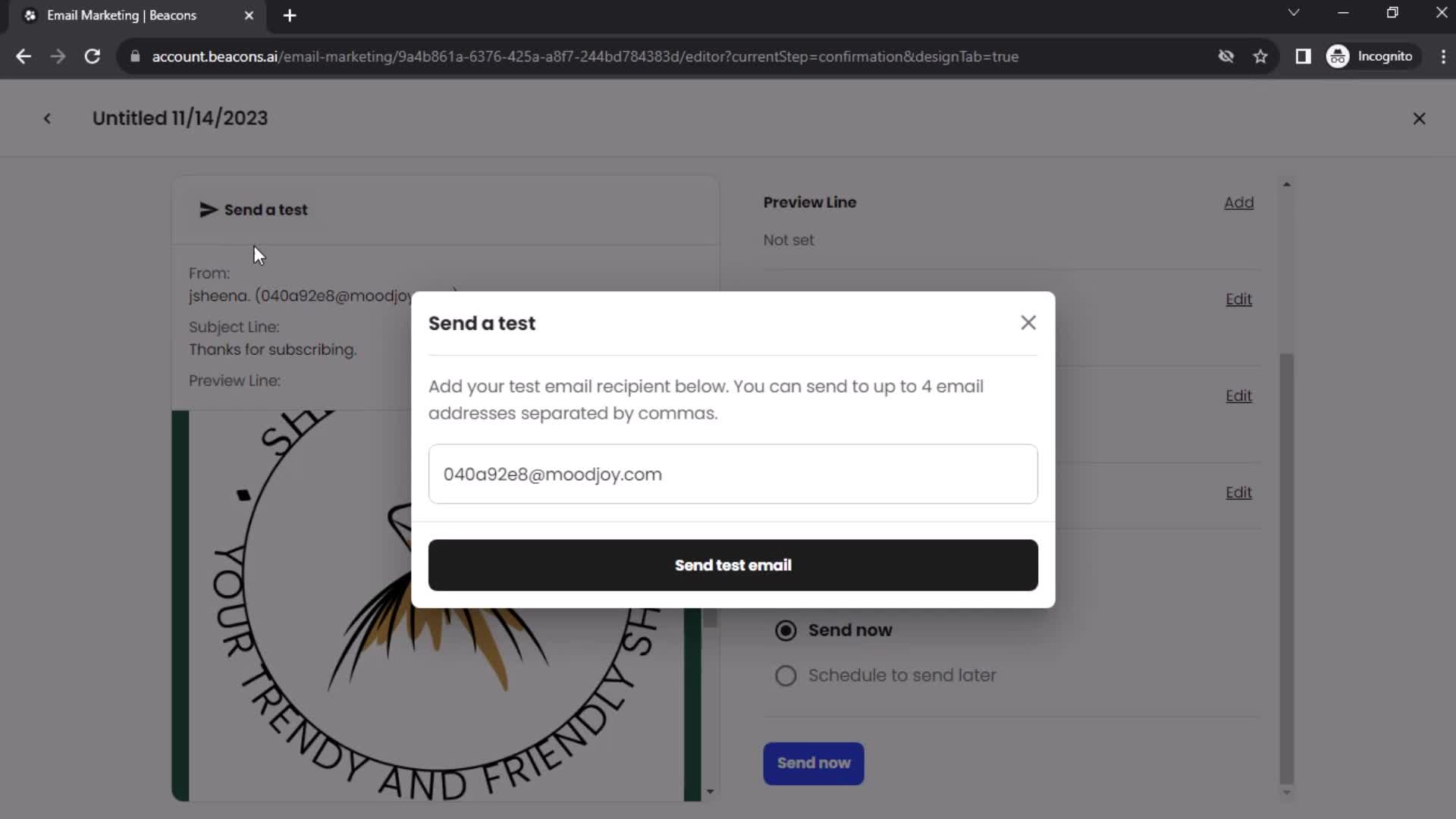Viewport: 1456px width, 819px height.
Task: Click the reload page icon
Action: point(91,56)
